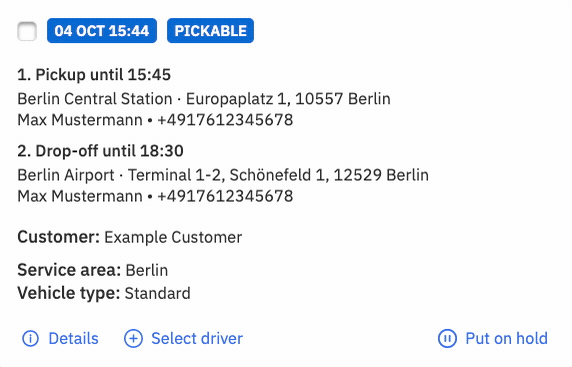
Task: Click the Vehicle type Standard value
Action: [158, 293]
